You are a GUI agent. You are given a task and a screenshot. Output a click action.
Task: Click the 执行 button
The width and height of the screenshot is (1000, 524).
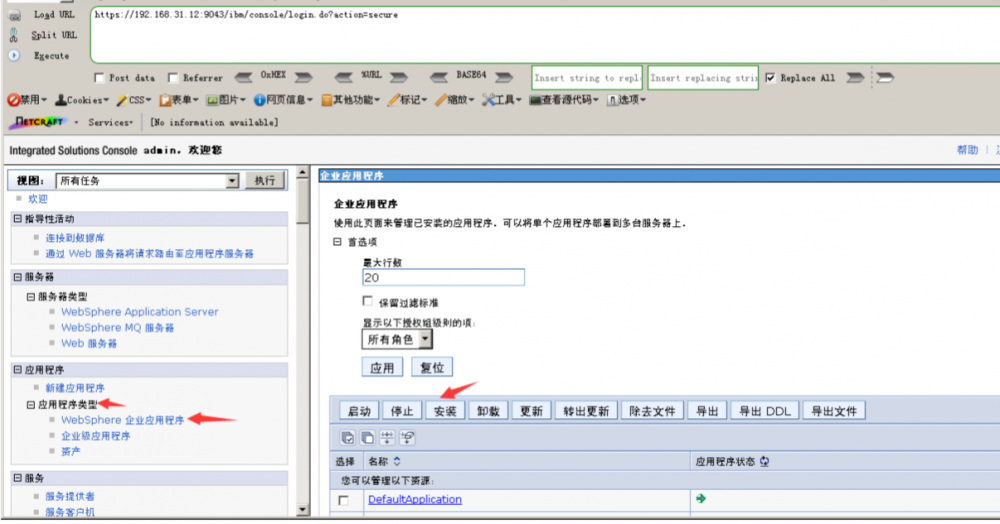point(265,181)
